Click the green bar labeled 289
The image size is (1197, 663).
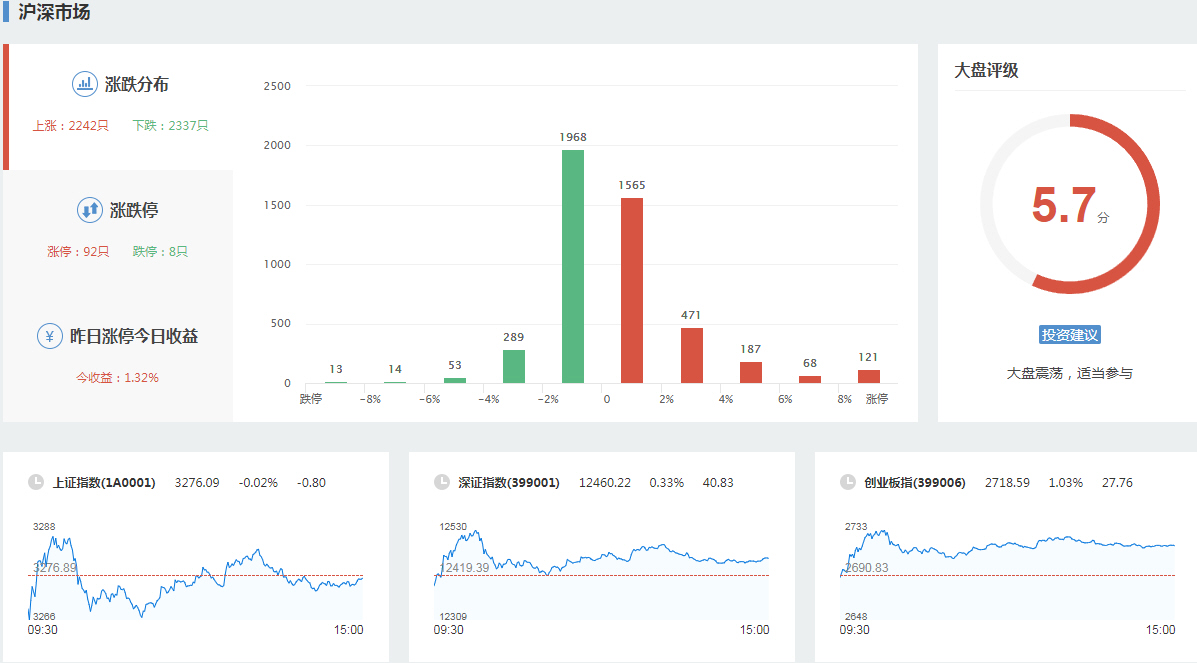[514, 366]
